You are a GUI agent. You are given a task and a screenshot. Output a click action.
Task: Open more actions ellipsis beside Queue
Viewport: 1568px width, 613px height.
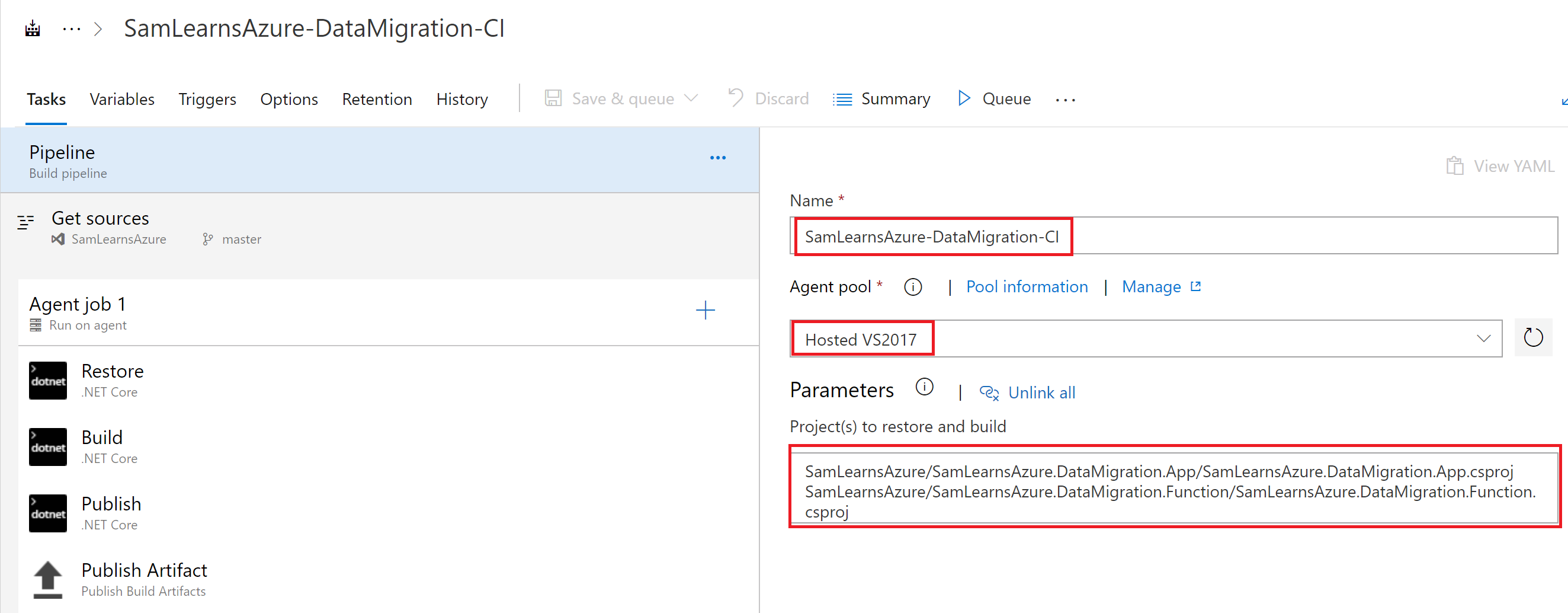[x=1065, y=100]
